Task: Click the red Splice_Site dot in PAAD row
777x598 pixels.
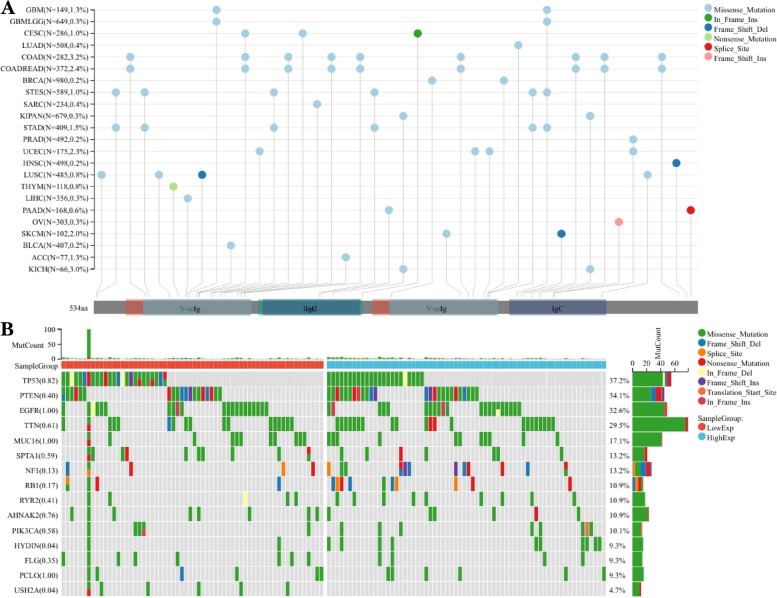Action: [691, 210]
